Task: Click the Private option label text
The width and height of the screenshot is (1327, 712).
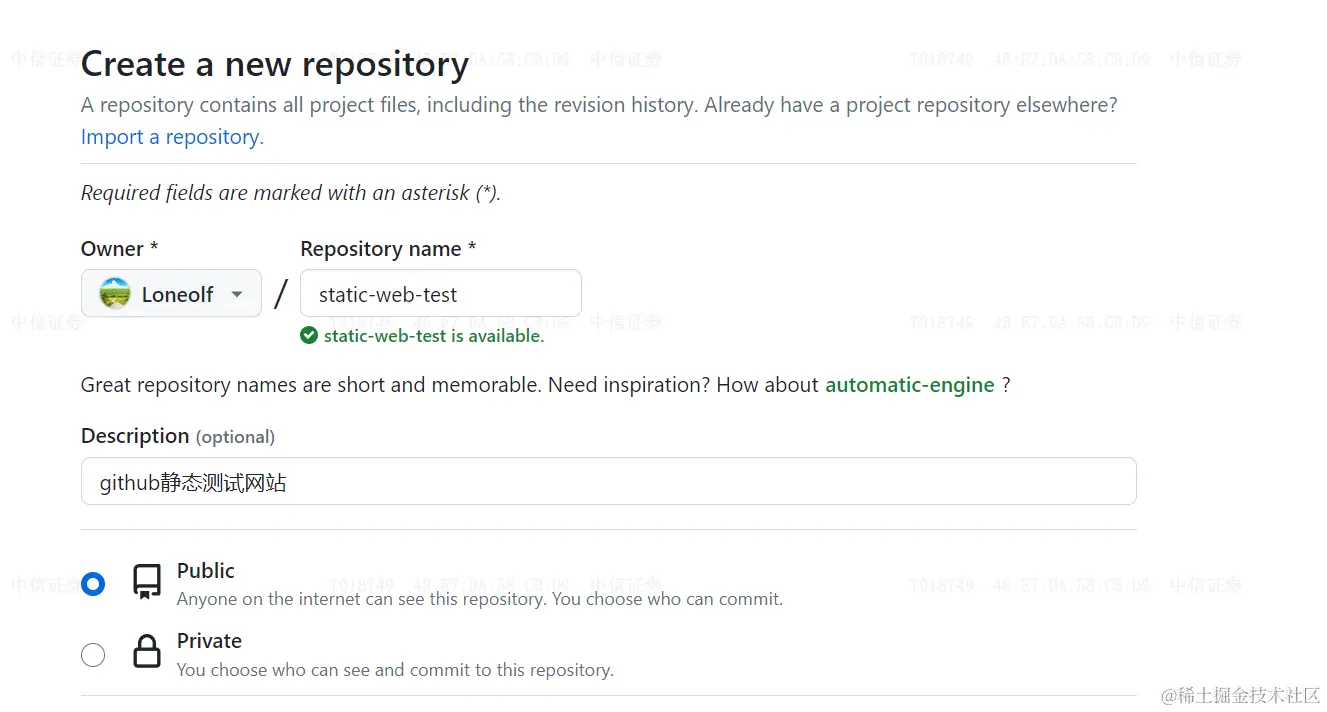Action: (x=209, y=641)
